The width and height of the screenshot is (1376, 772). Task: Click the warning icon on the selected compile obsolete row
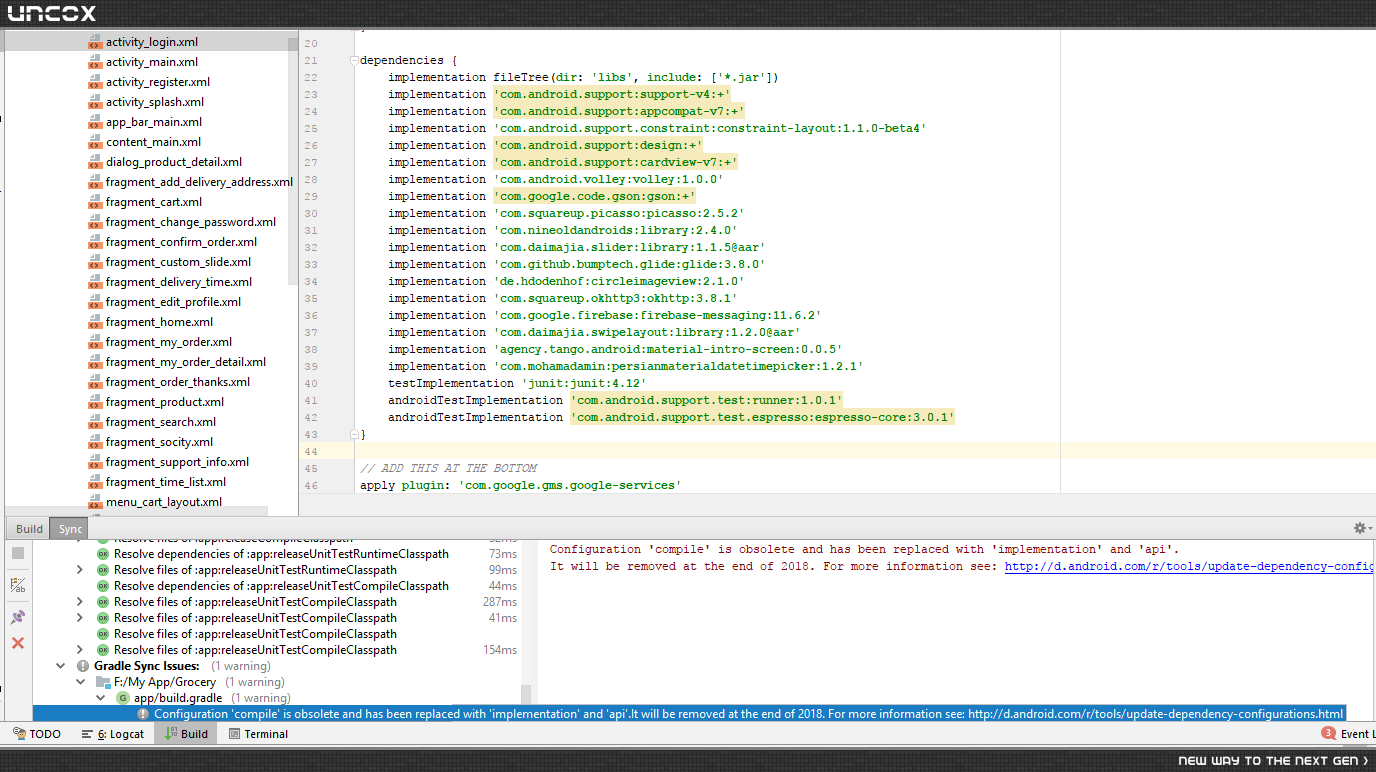143,714
